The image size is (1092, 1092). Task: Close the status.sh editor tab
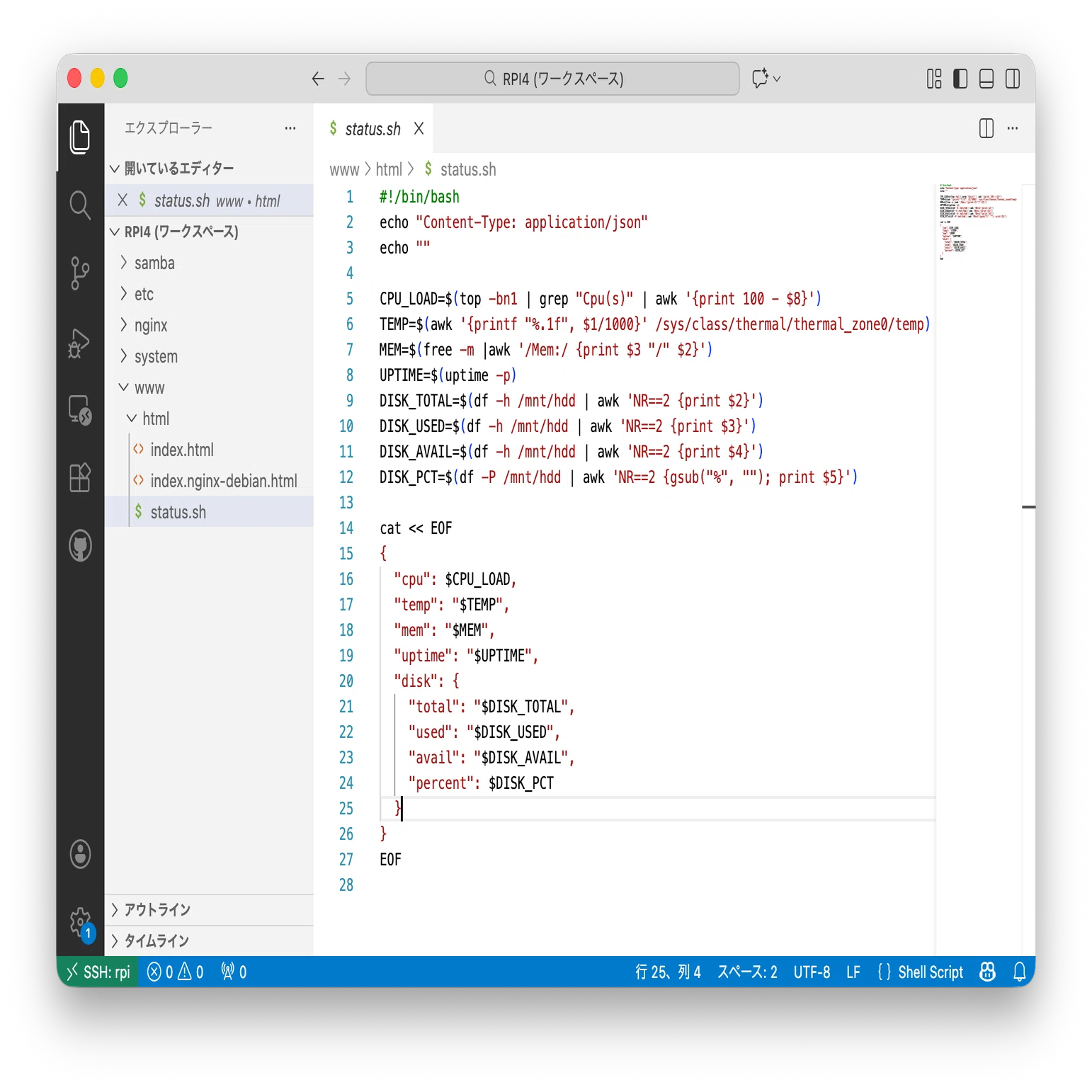[x=419, y=129]
